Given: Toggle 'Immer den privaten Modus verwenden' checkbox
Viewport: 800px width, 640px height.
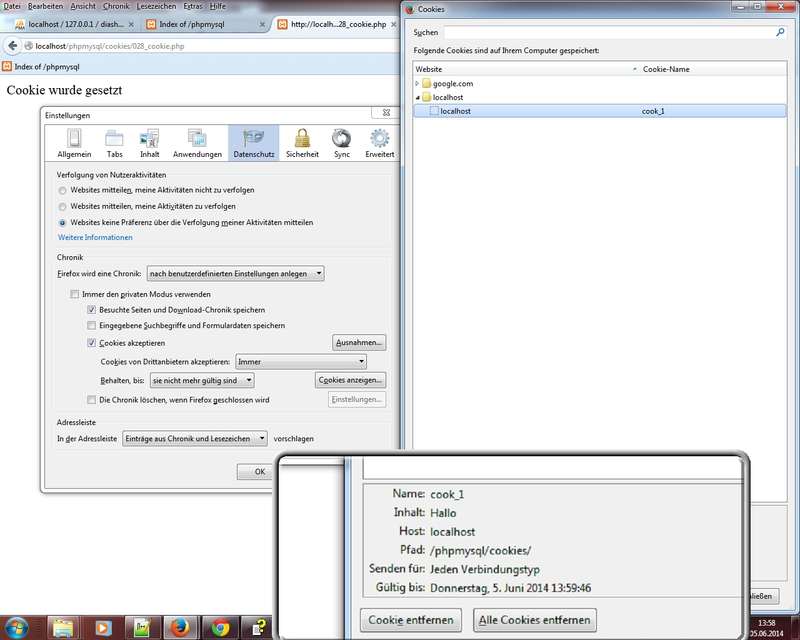Looking at the screenshot, I should point(74,294).
